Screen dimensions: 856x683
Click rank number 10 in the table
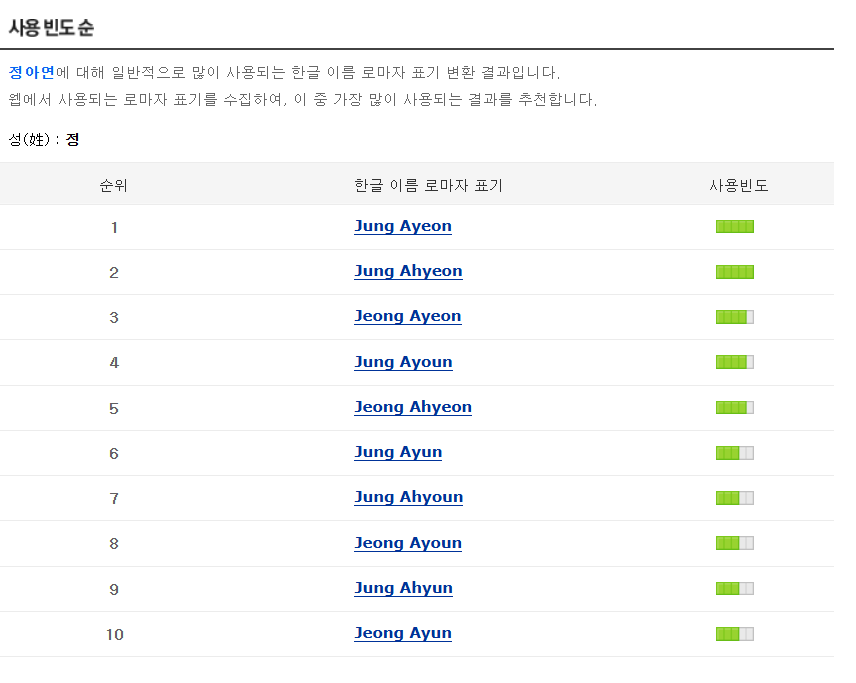[115, 634]
